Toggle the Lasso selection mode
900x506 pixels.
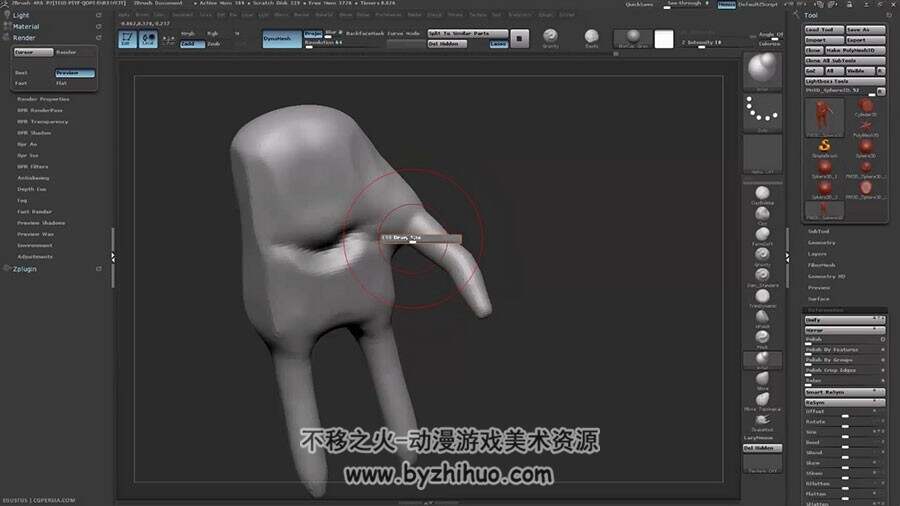(498, 44)
